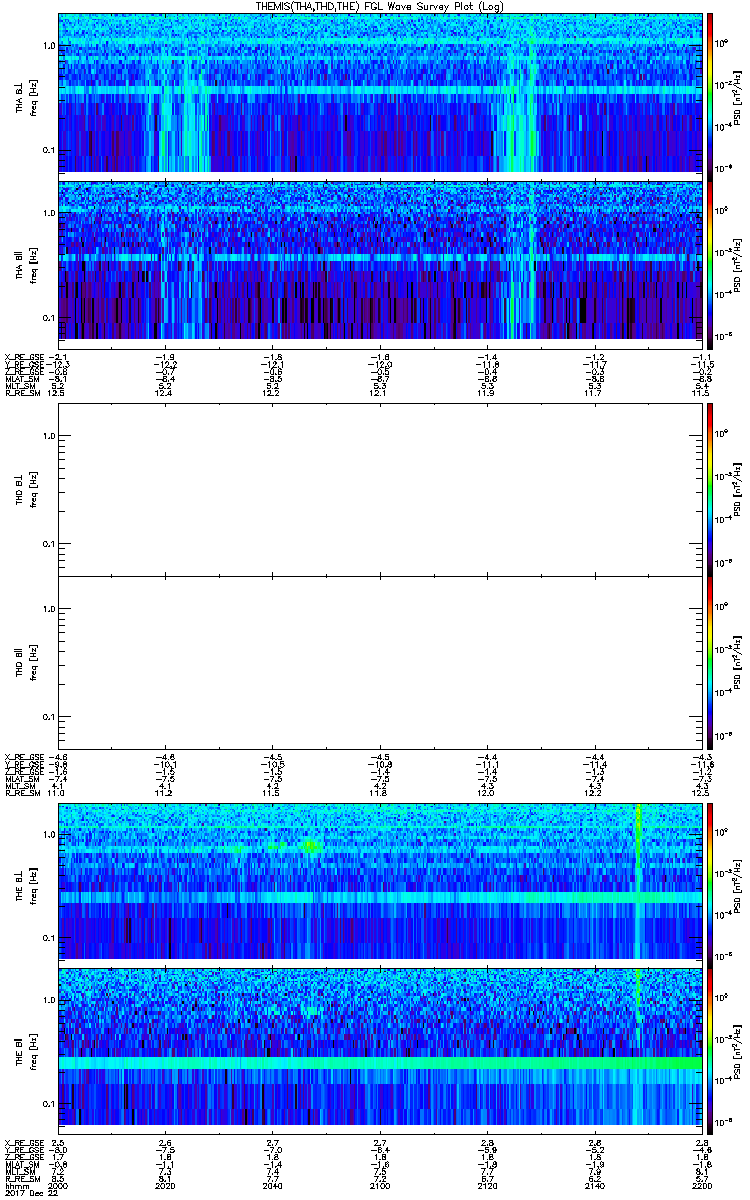Click the 'R_RE_SM' row label under THD panels

tap(23, 791)
